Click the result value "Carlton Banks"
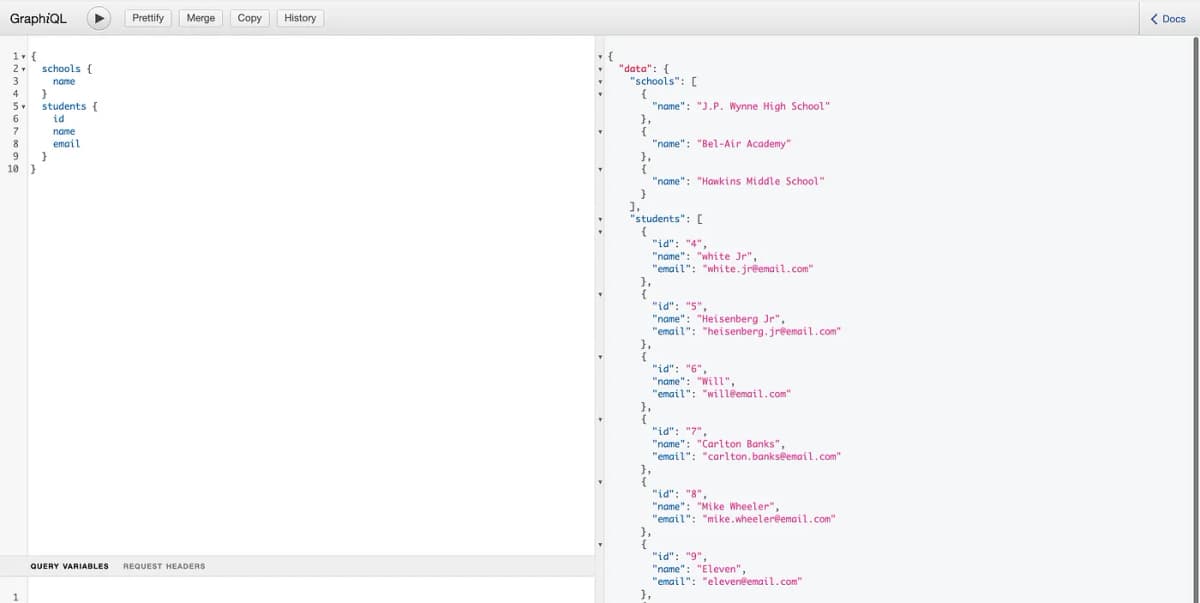 [740, 444]
